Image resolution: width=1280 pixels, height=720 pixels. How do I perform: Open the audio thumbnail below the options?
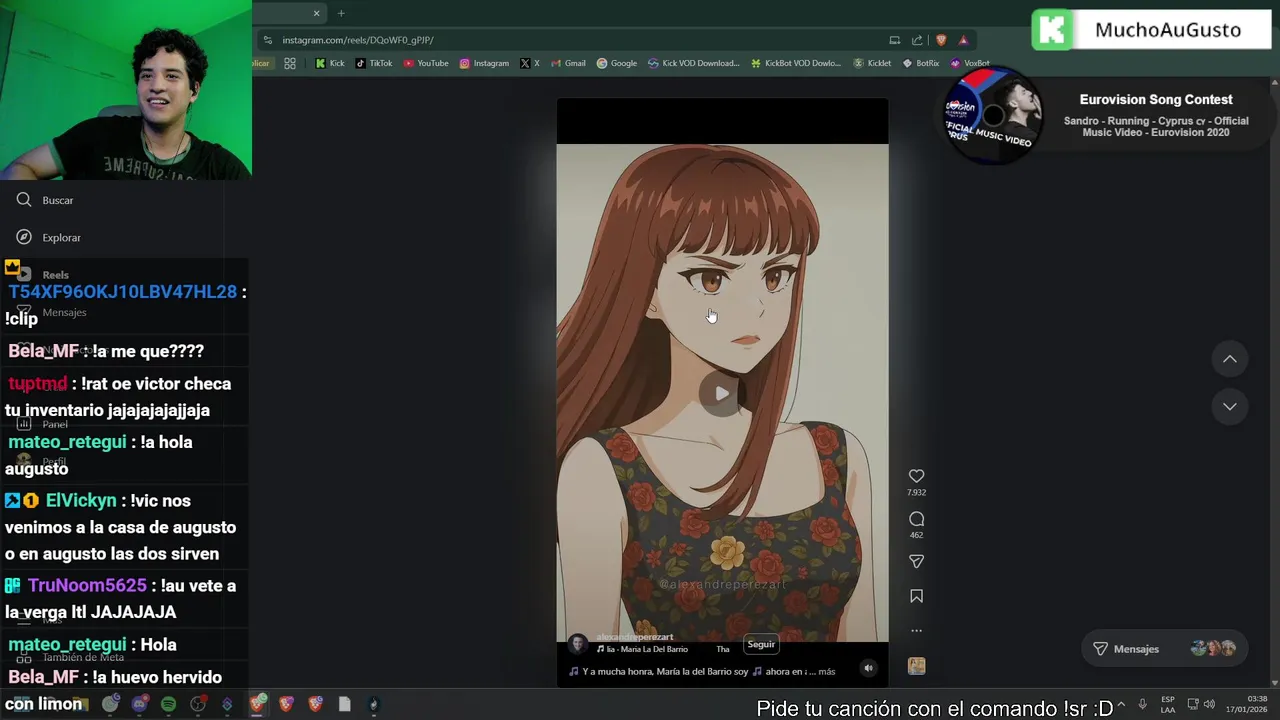(x=916, y=666)
